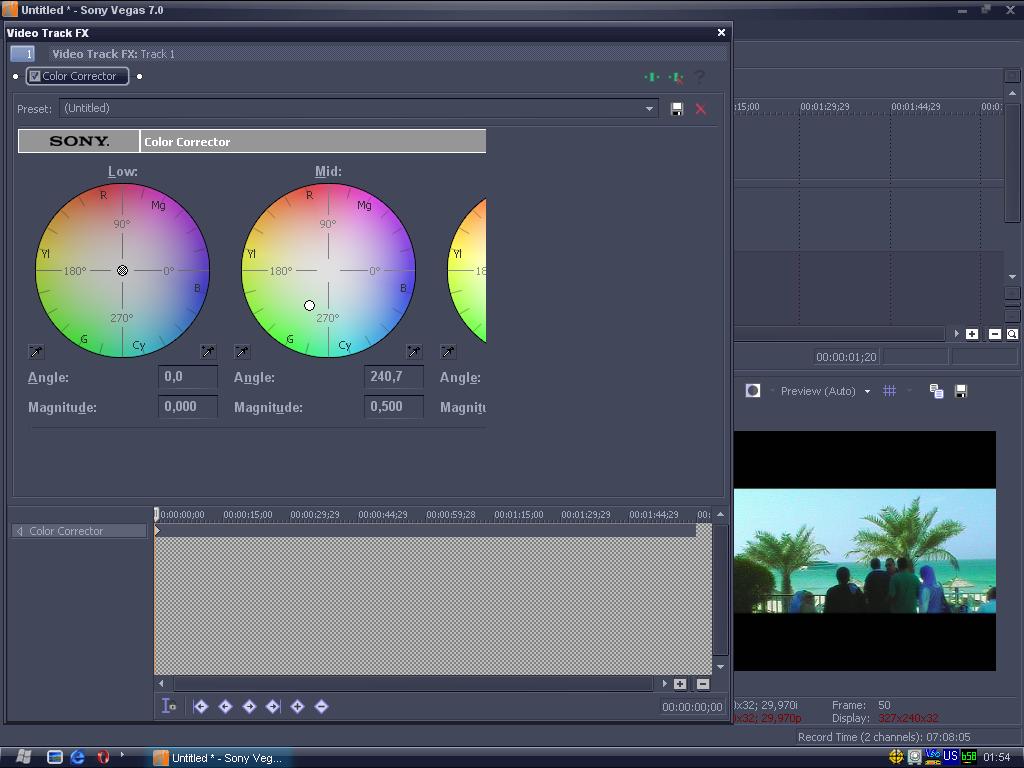1024x768 pixels.
Task: Click the keyframe pane scroll down arrow
Action: (720, 667)
